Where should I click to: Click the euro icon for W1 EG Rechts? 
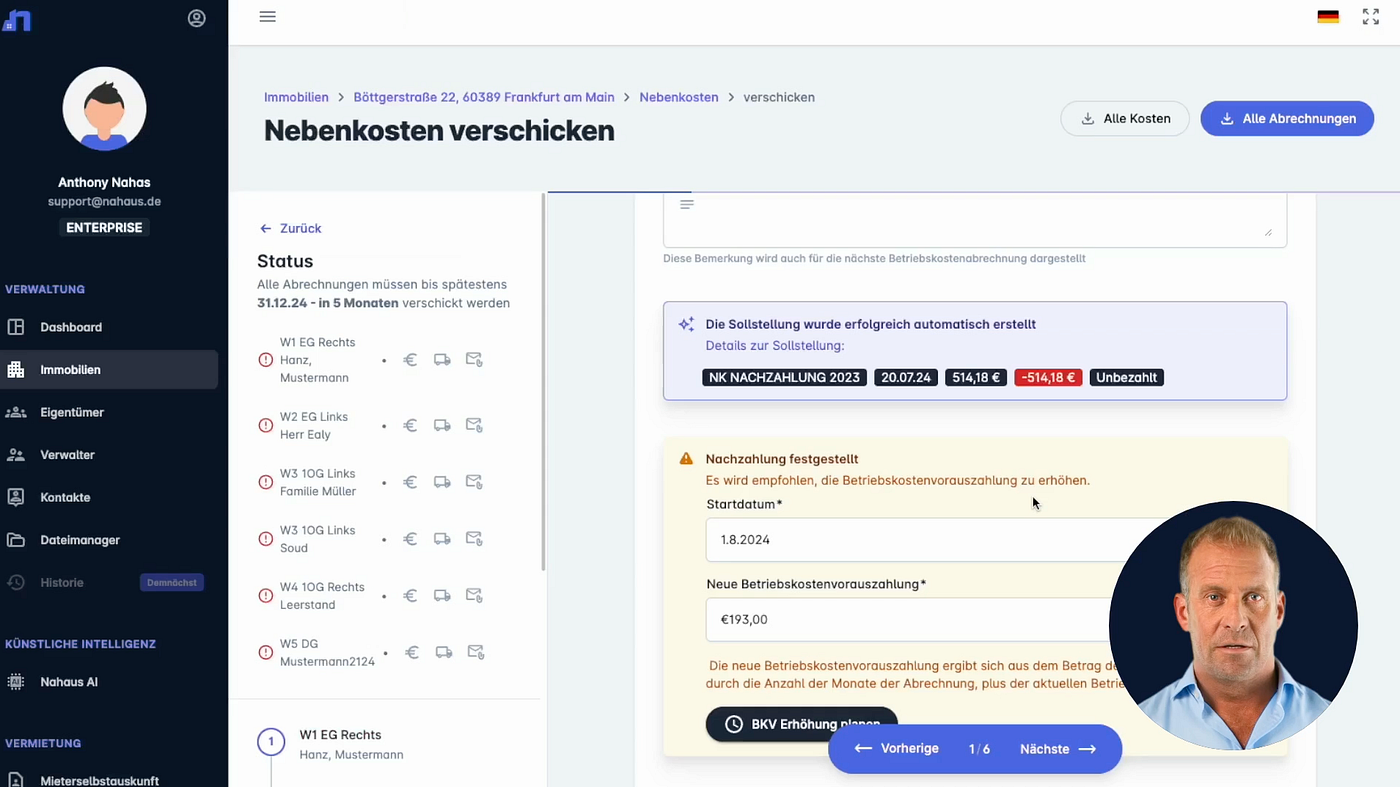(x=410, y=360)
